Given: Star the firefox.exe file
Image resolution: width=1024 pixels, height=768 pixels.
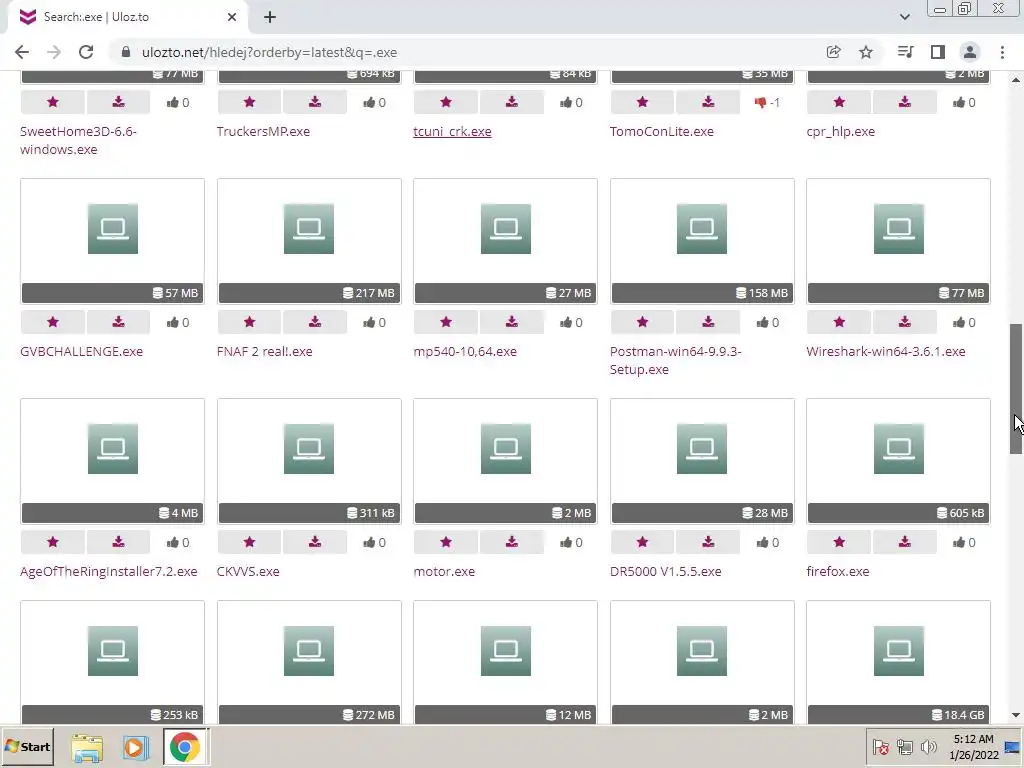Looking at the screenshot, I should click(x=839, y=542).
